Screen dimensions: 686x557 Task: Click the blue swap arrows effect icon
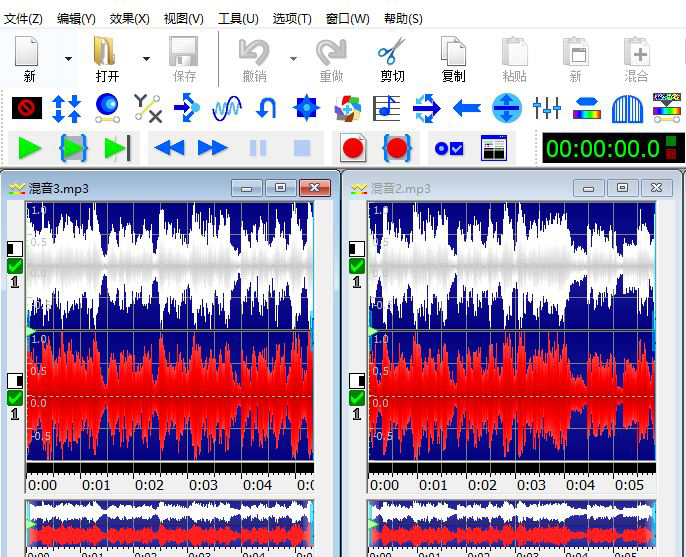427,108
